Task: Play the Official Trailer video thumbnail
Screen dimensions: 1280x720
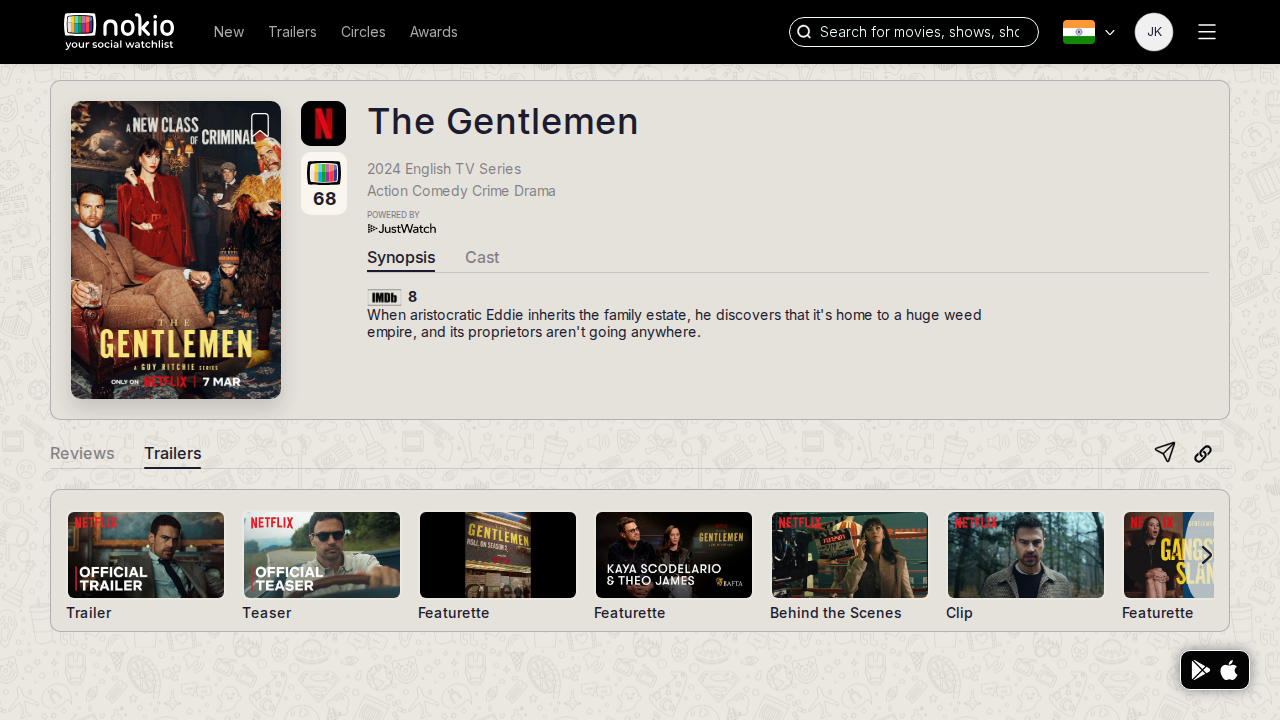Action: tap(146, 555)
